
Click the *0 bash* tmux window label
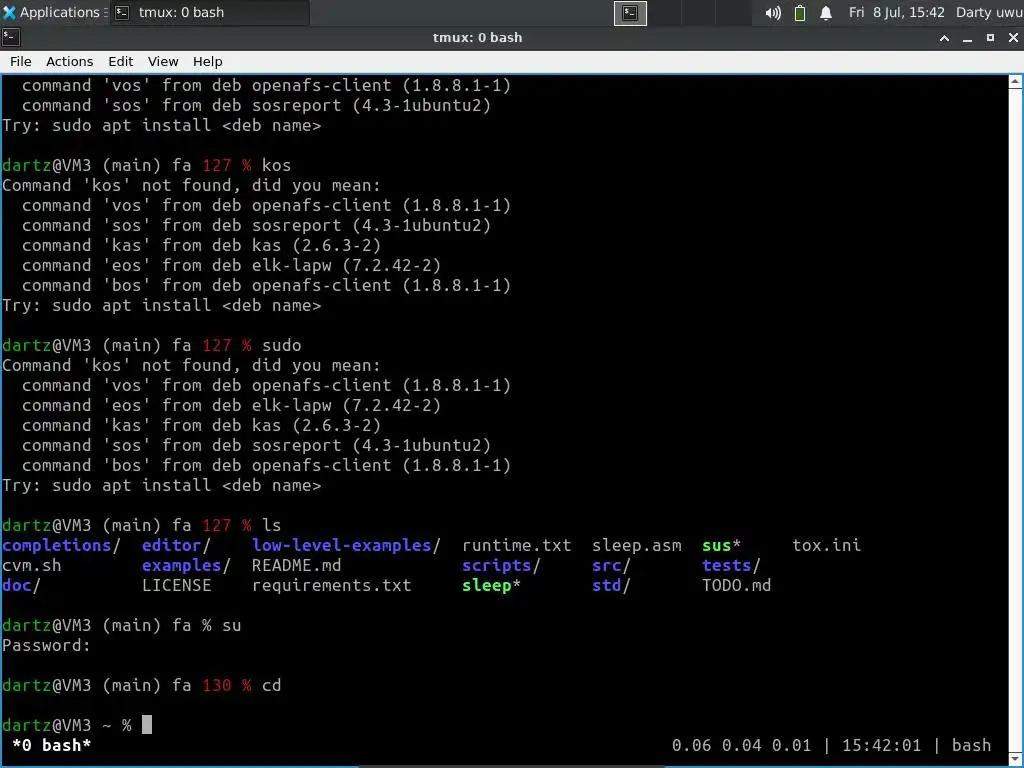[x=52, y=745]
